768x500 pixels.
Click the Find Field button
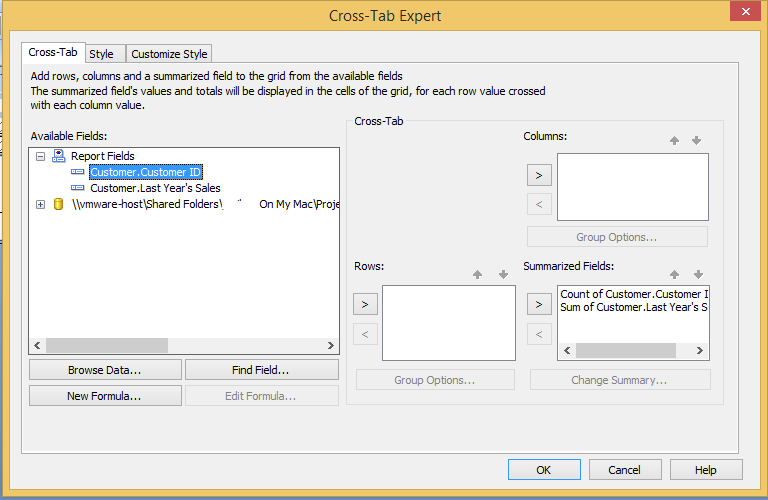(x=261, y=370)
